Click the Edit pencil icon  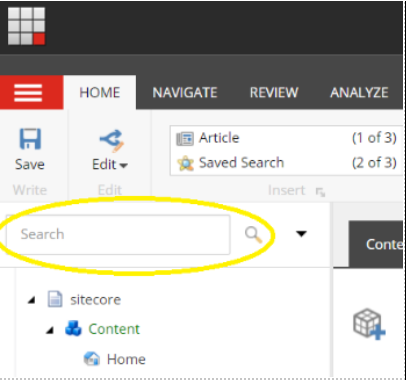click(x=112, y=141)
